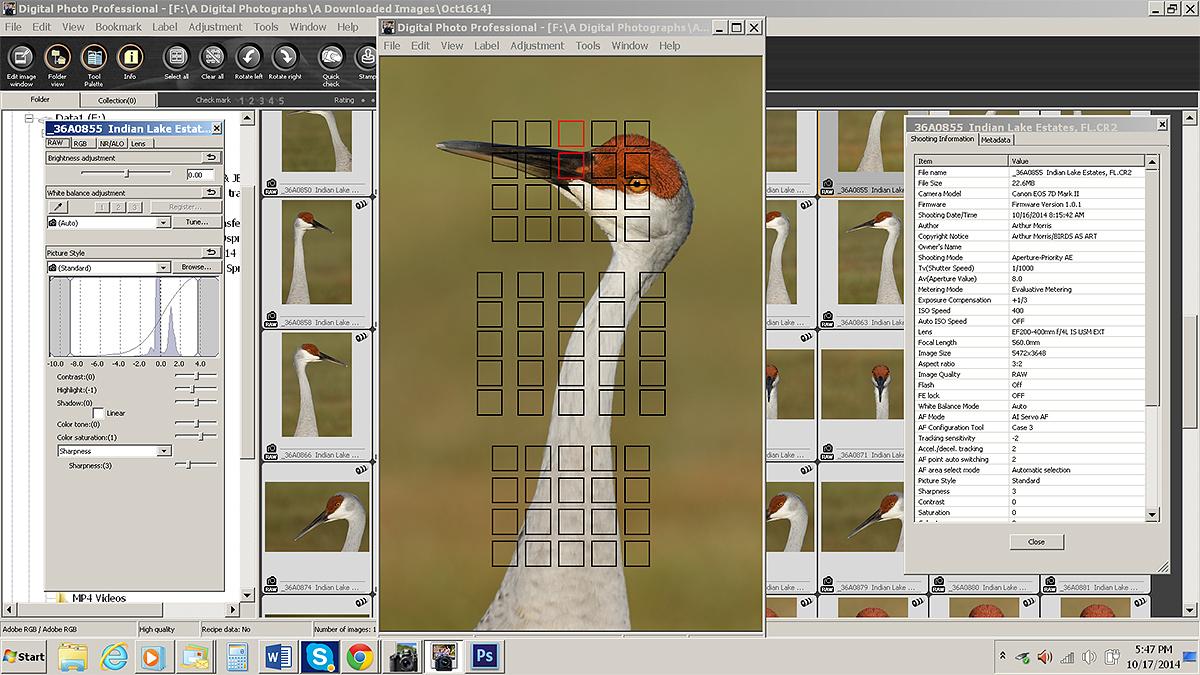1200x675 pixels.
Task: Select the MP4 Videos folder
Action: coord(98,598)
